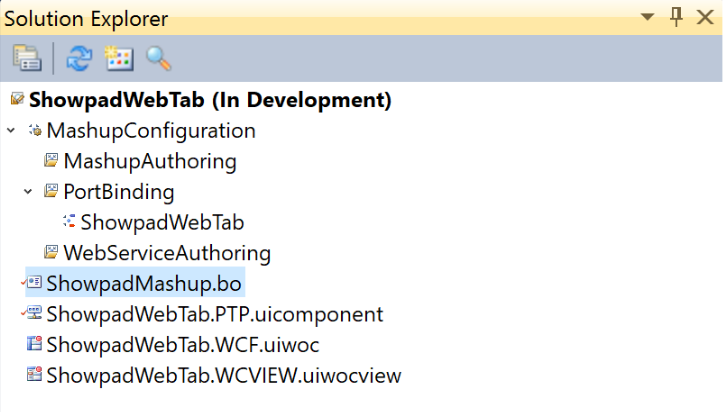
Task: Click the PortBinding node icon
Action: click(51, 192)
